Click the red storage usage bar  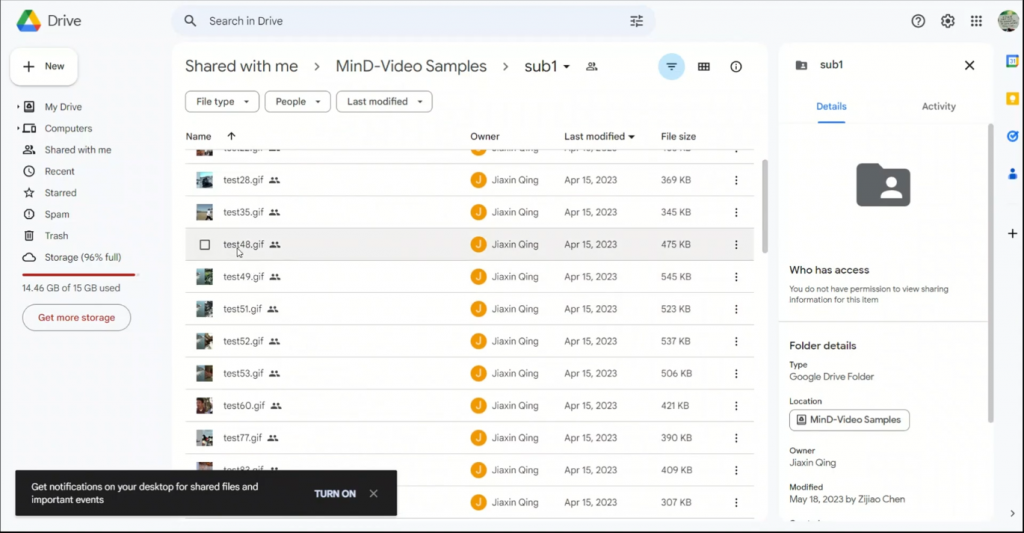[79, 274]
